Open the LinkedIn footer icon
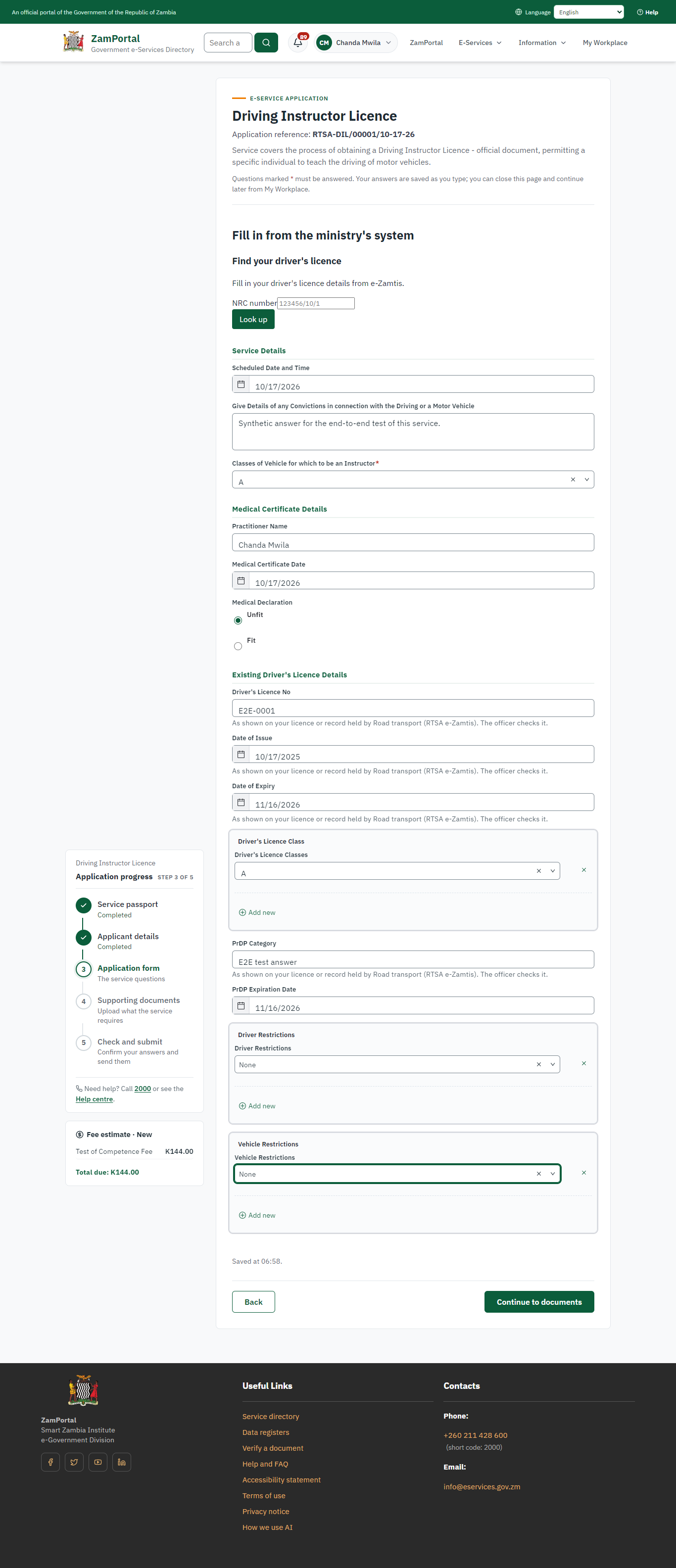This screenshot has height=1568, width=676. point(122,1462)
